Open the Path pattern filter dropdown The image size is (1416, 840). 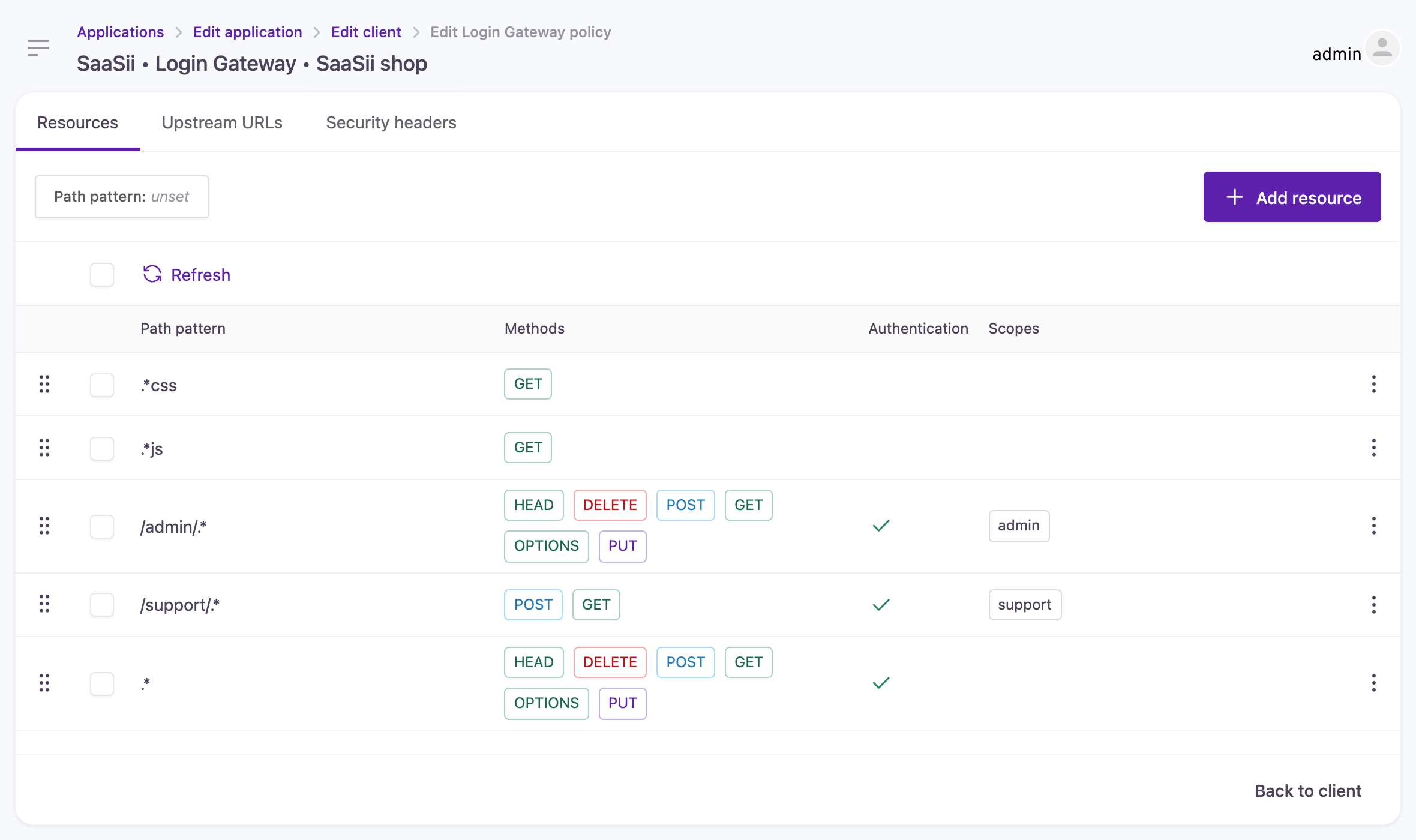pos(122,197)
